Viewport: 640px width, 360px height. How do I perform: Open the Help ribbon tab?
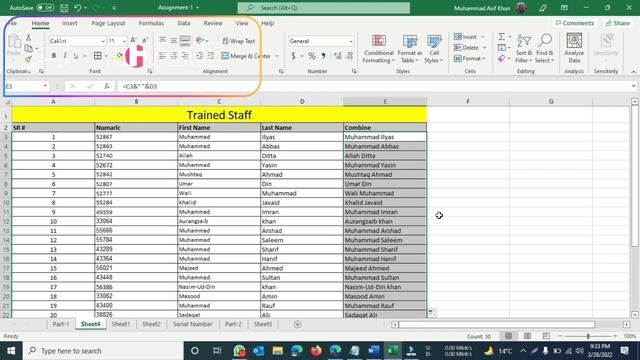(267, 23)
